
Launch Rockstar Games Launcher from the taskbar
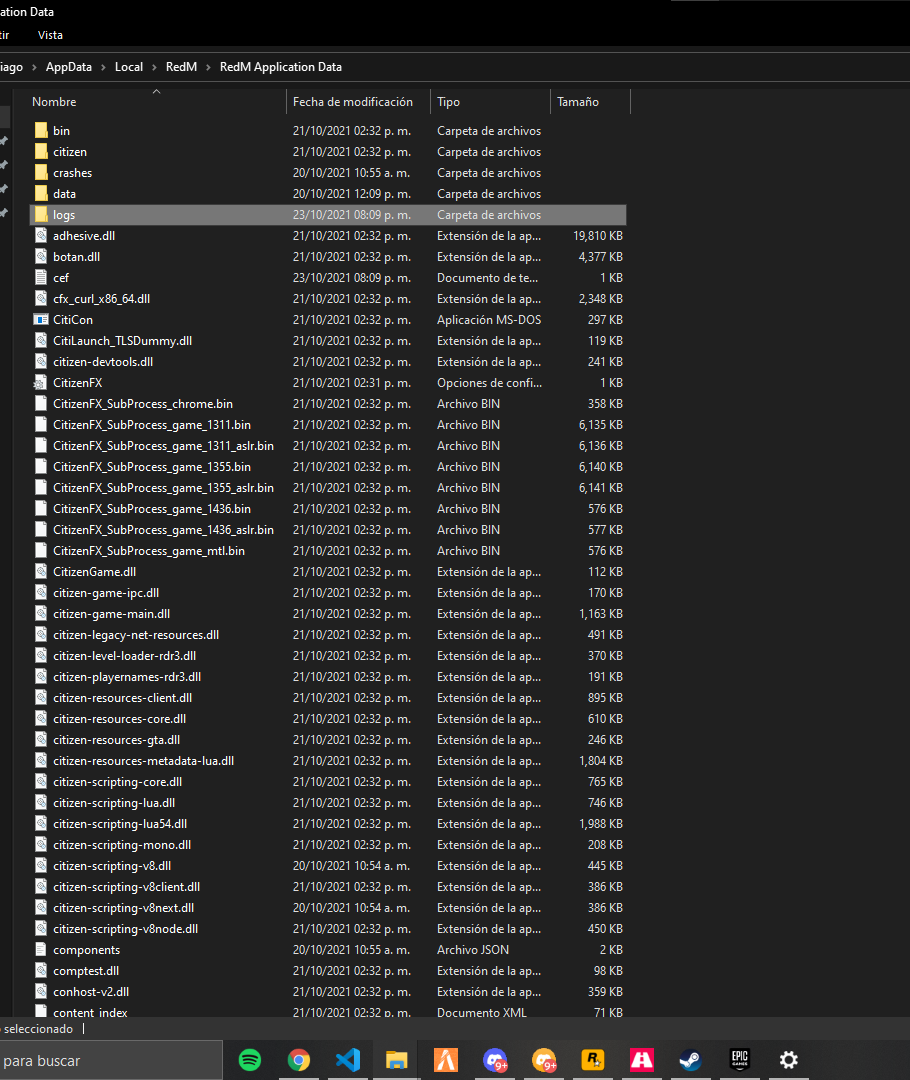pos(593,1060)
